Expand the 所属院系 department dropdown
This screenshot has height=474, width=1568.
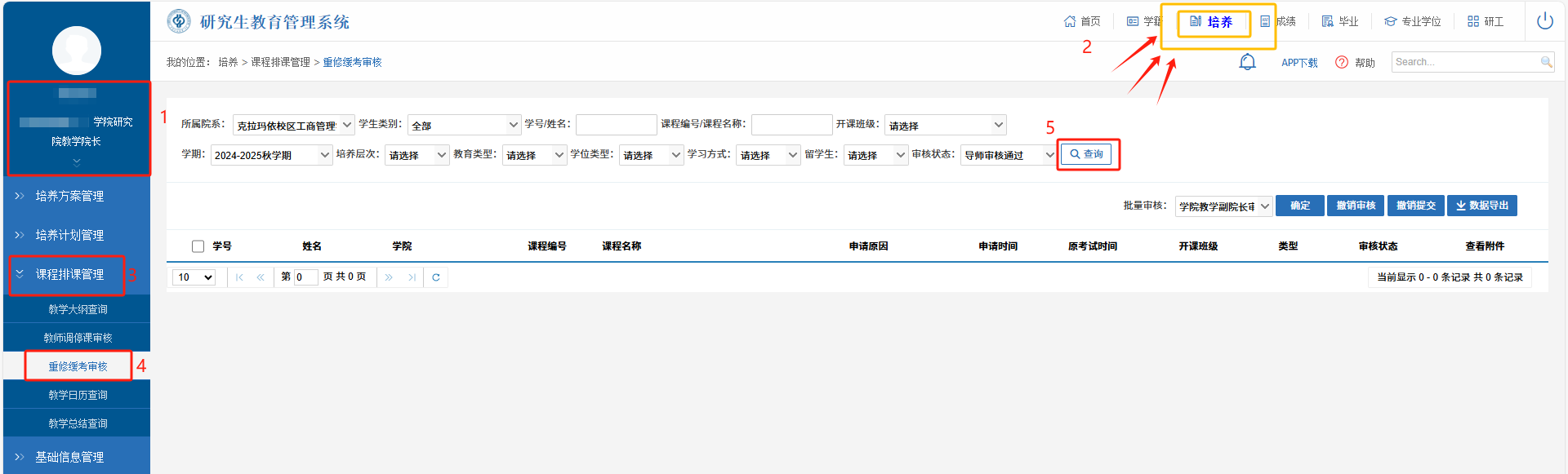(x=294, y=125)
